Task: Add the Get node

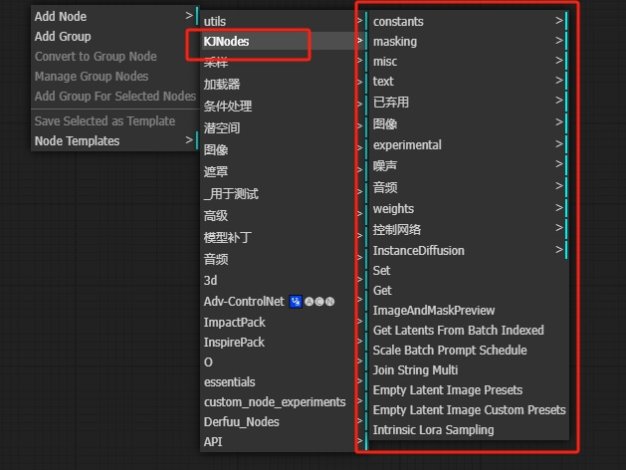Action: [x=469, y=290]
